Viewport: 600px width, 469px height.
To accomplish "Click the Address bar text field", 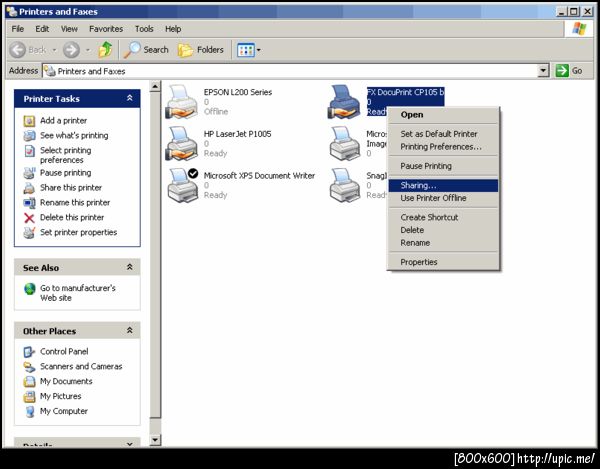I will click(291, 71).
